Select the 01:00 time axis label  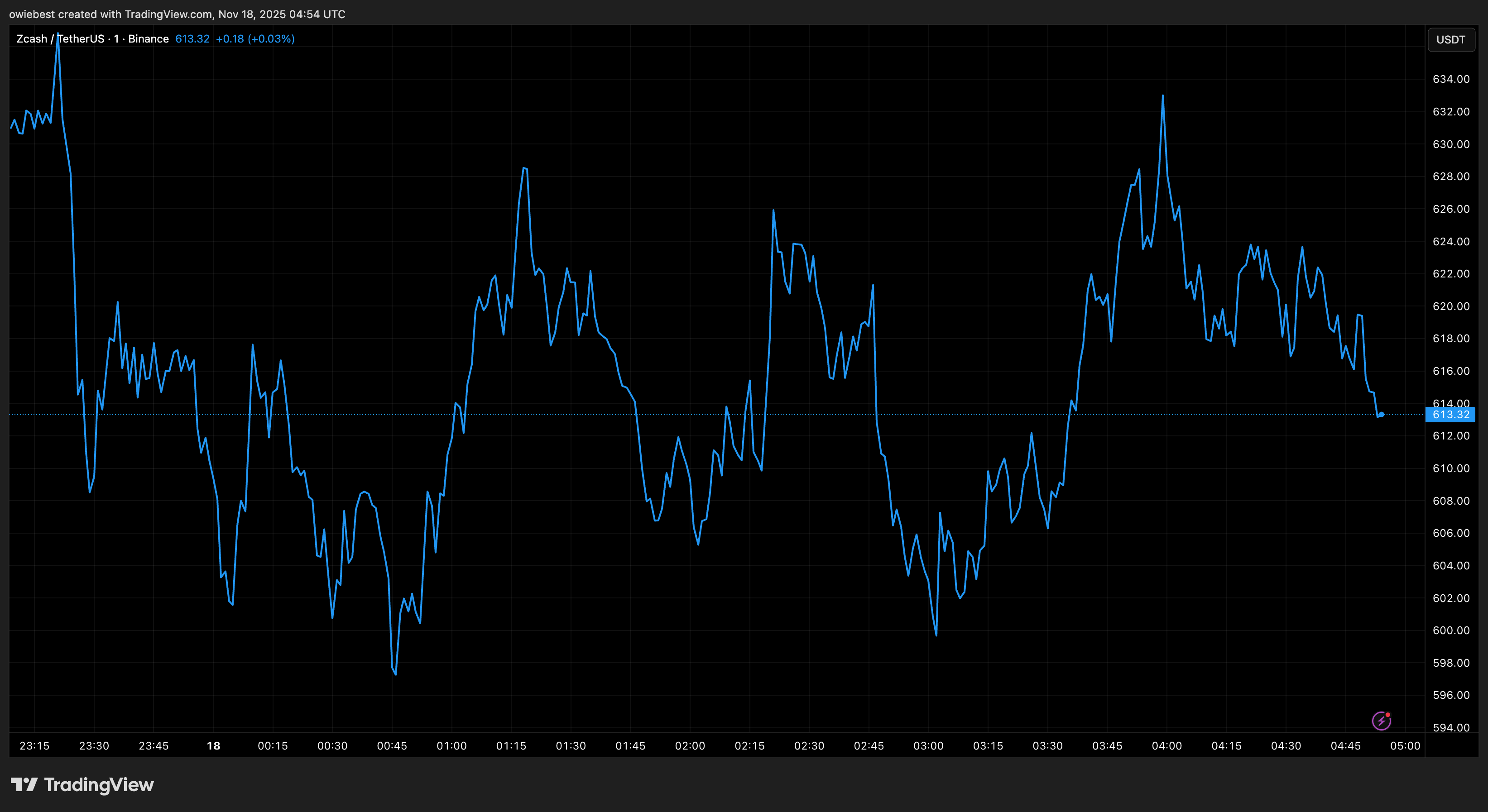(451, 745)
